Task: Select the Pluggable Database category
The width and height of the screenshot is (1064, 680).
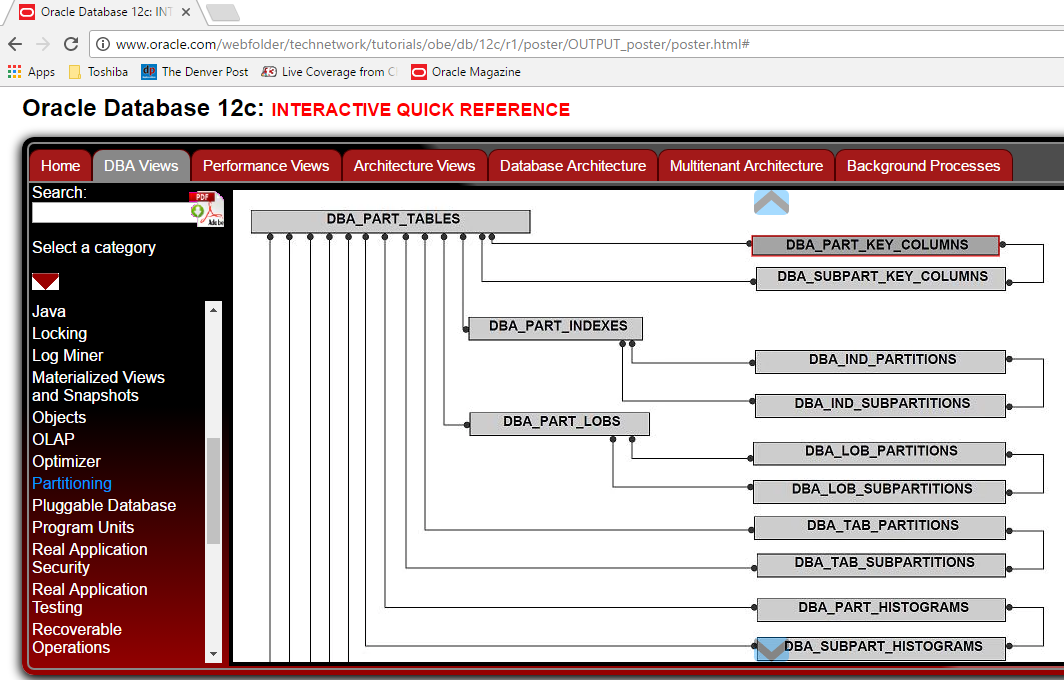Action: (x=104, y=506)
